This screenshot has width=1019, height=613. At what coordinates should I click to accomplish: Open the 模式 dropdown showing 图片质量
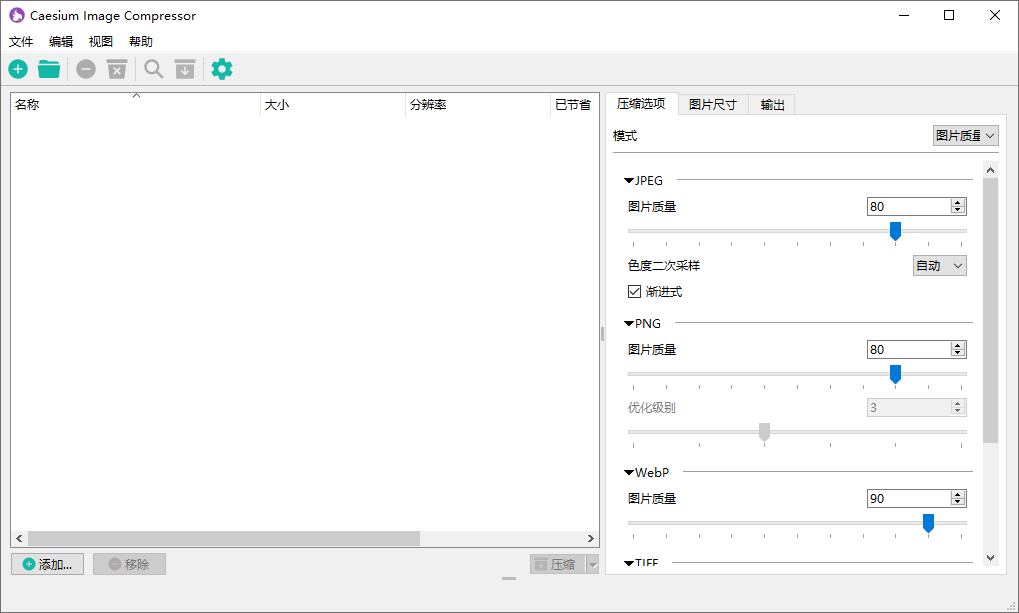(965, 136)
